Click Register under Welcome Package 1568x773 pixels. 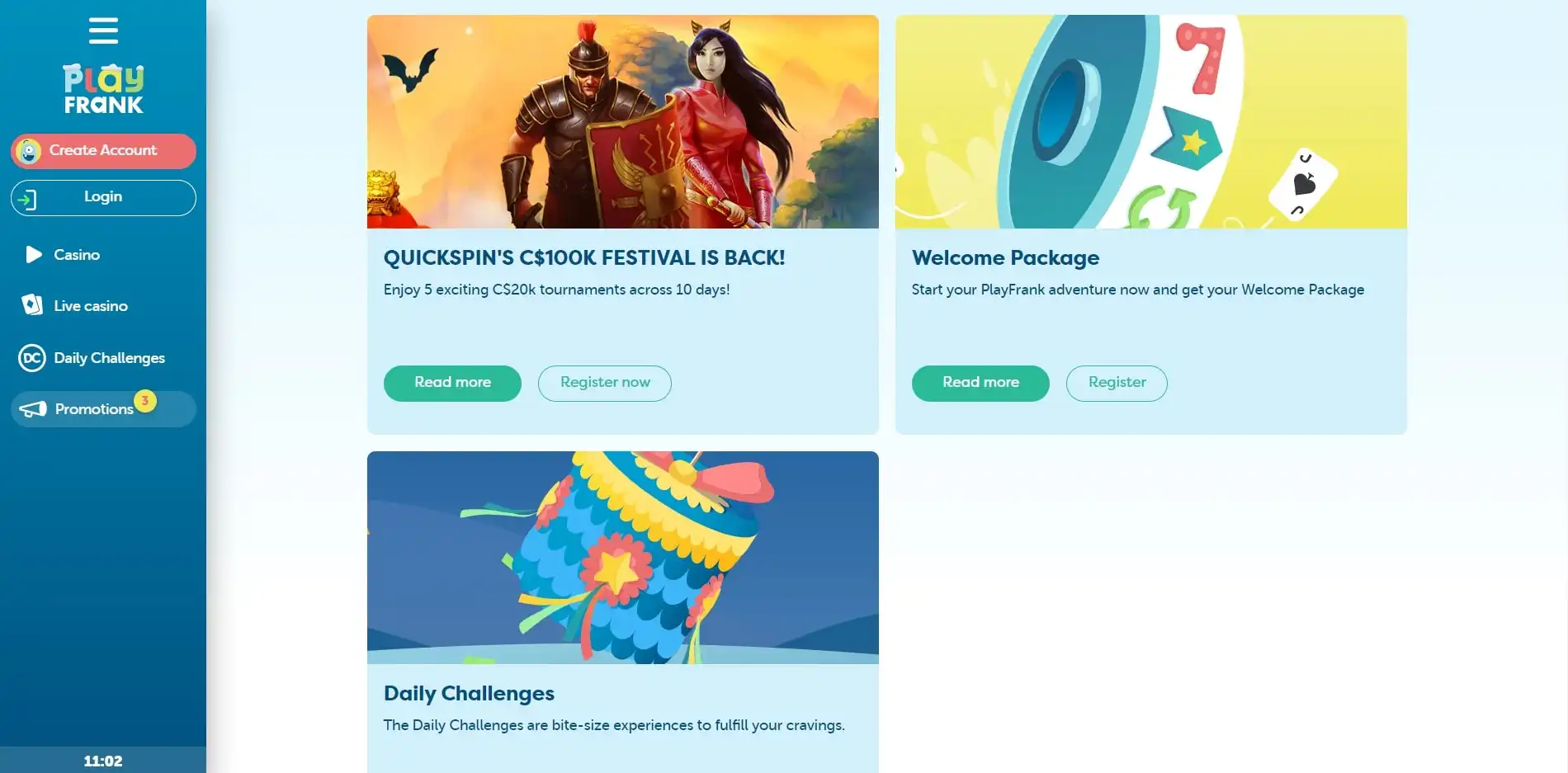coord(1117,383)
